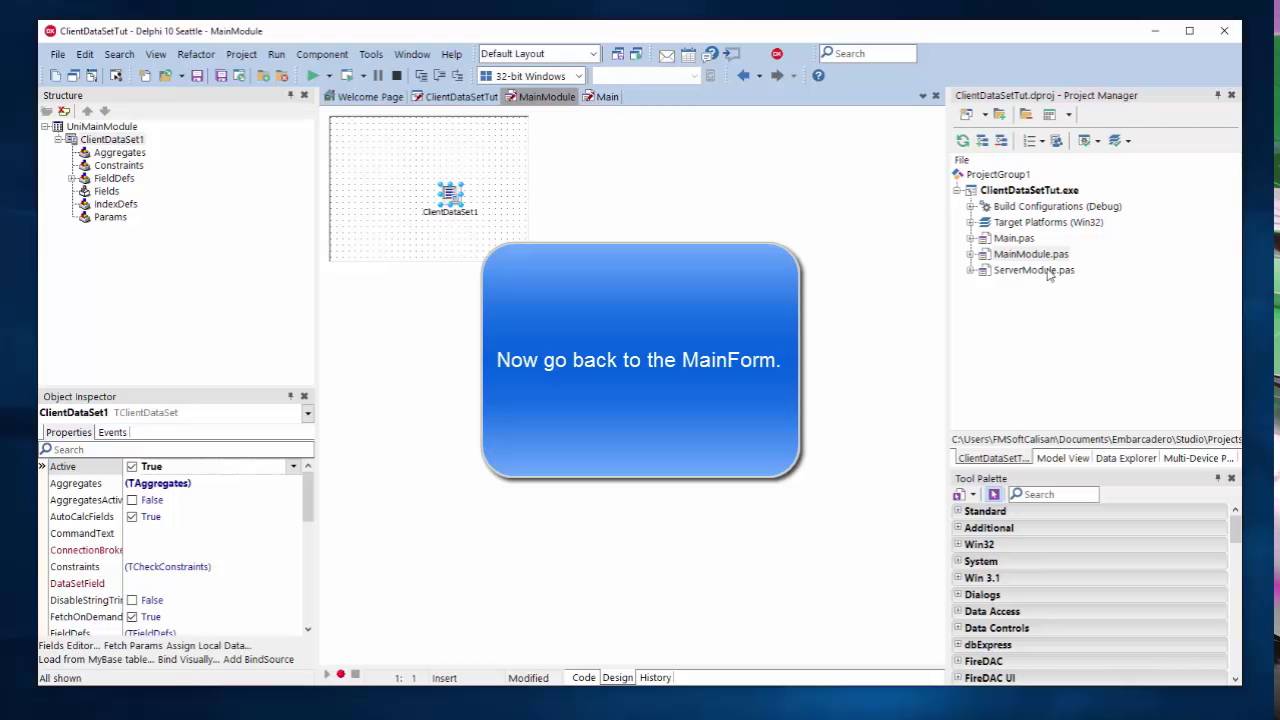Viewport: 1280px width, 720px height.
Task: Click Add-to-project folder icon in Project Manager
Action: point(999,115)
